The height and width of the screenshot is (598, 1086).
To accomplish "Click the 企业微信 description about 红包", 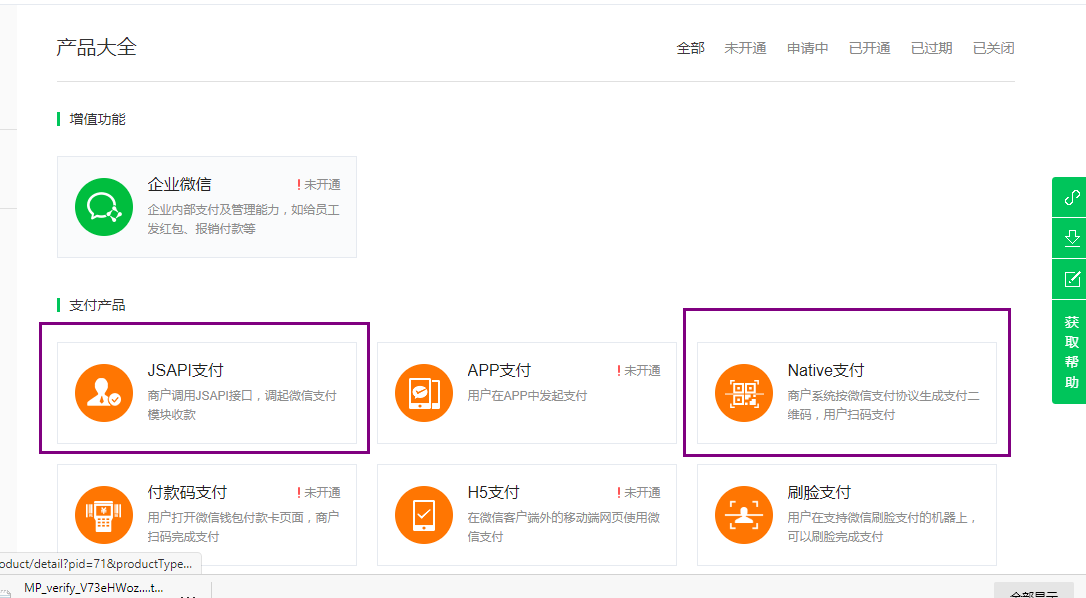I will (243, 219).
